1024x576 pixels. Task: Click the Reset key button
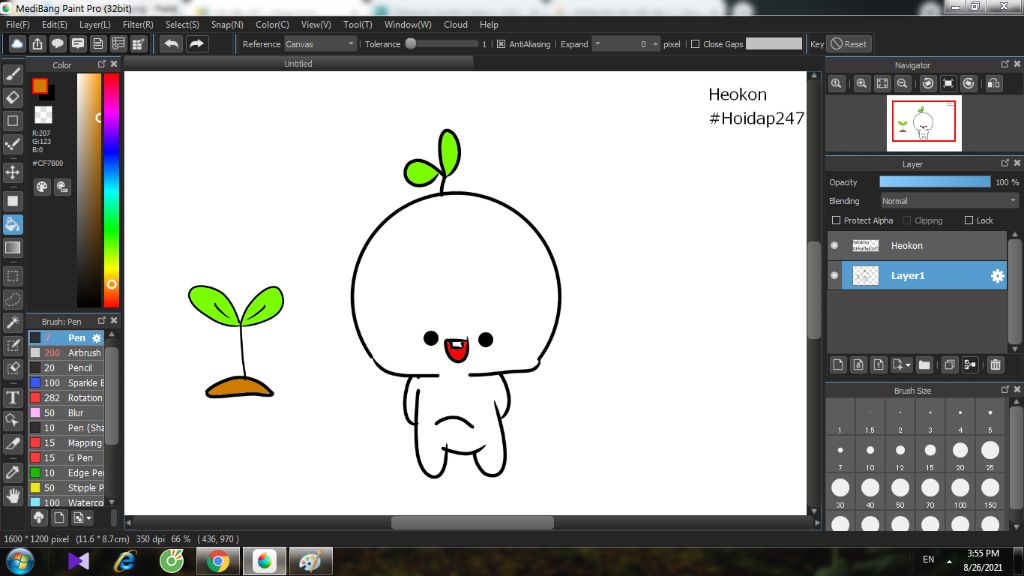849,44
